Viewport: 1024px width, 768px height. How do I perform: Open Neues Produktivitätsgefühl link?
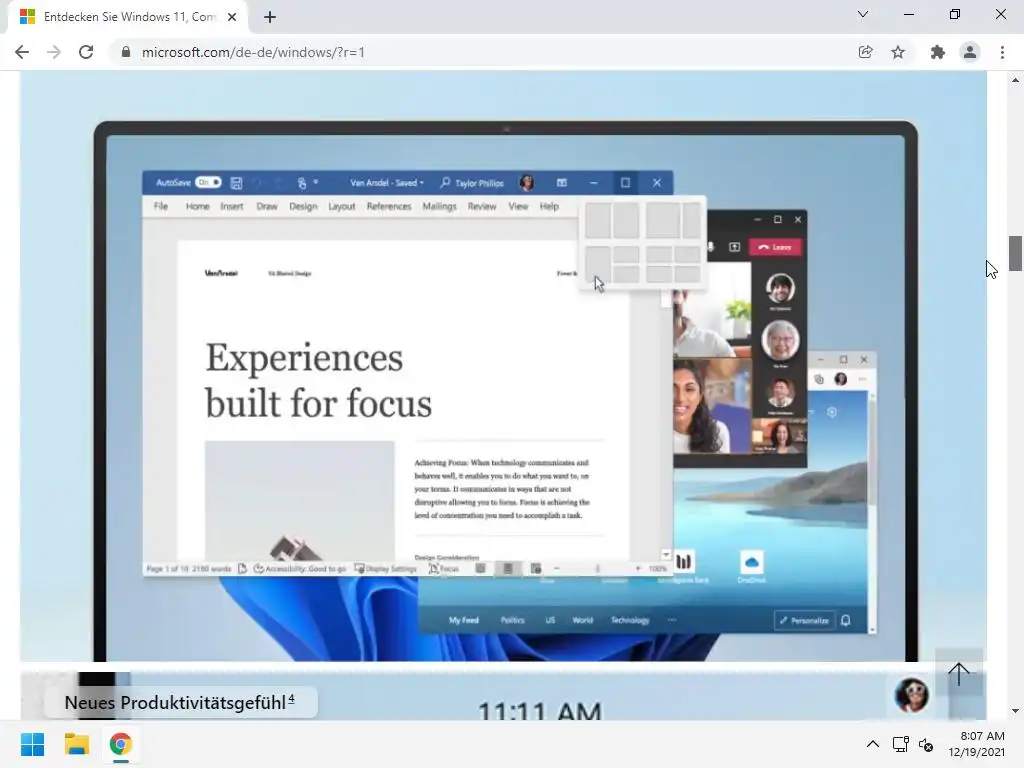180,703
